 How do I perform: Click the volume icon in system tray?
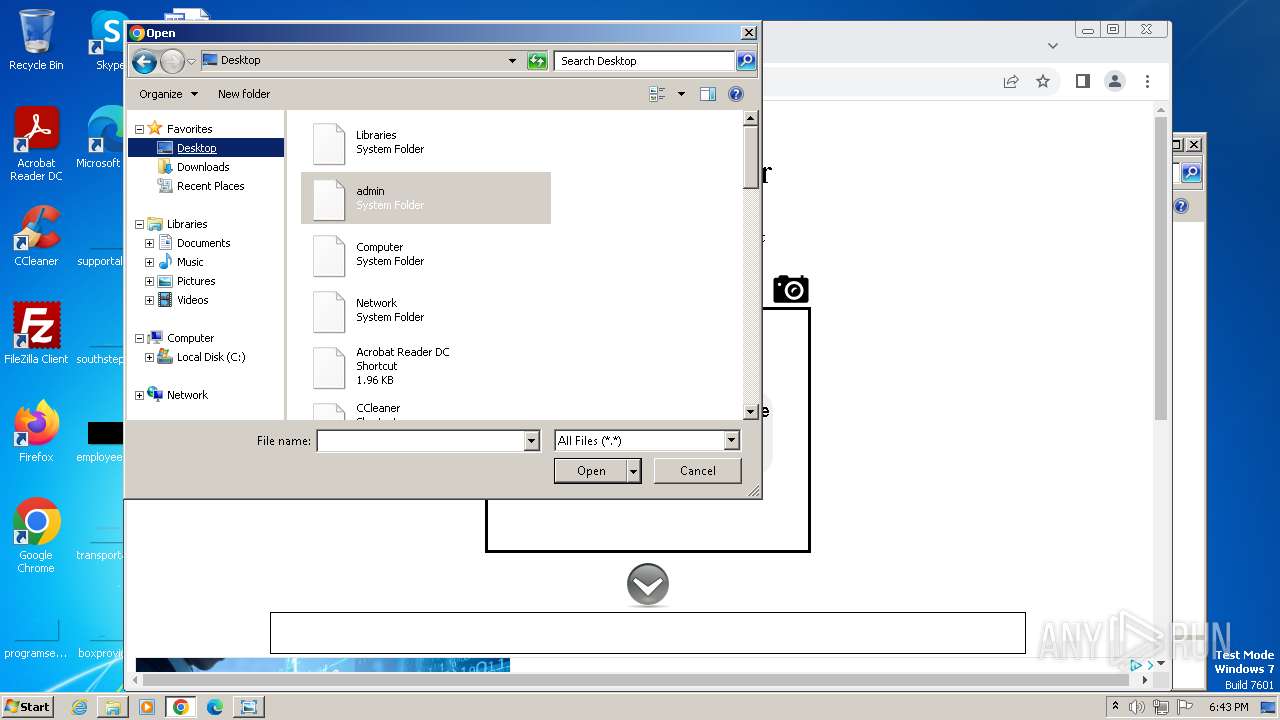(1137, 707)
